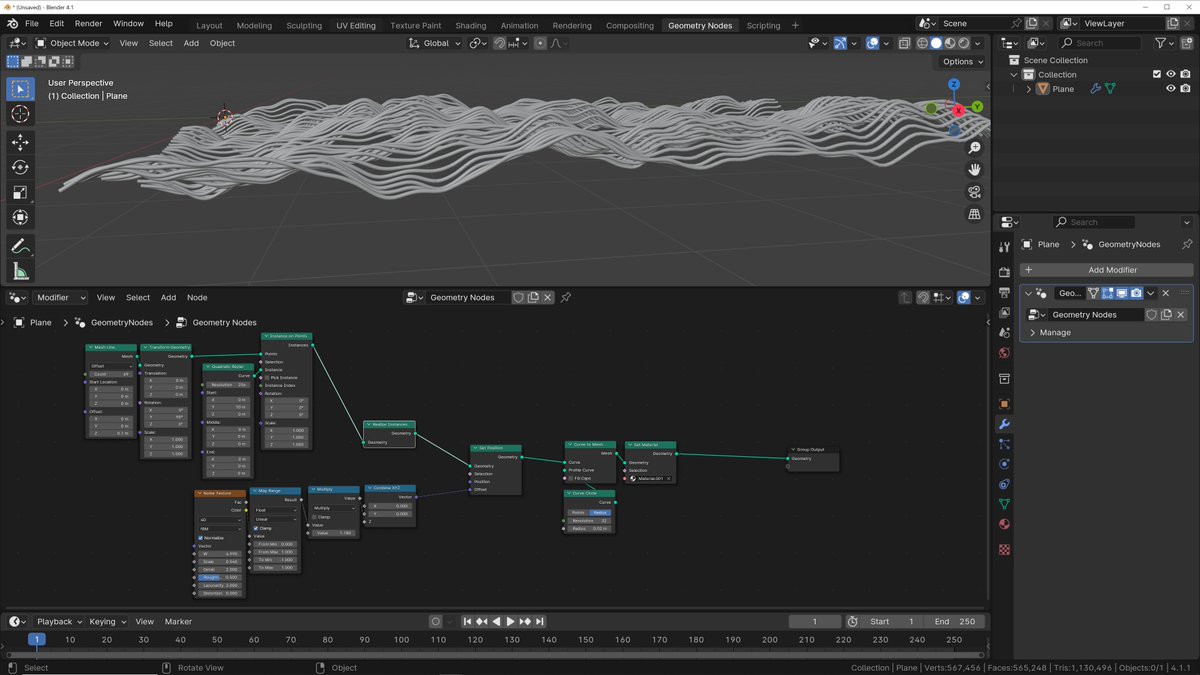Open the Material properties tab
1200x675 pixels.
(1004, 524)
